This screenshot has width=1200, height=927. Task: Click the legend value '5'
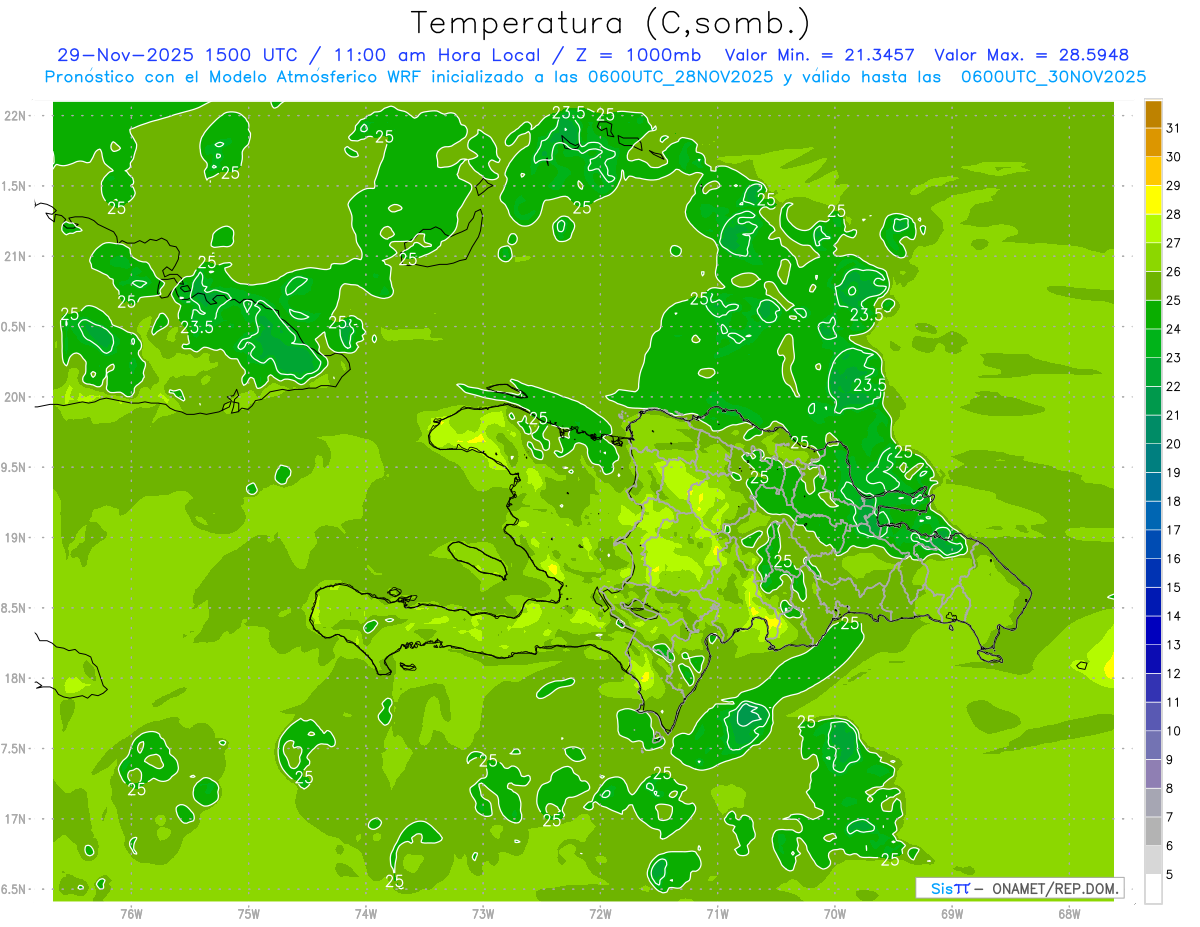[x=1170, y=875]
